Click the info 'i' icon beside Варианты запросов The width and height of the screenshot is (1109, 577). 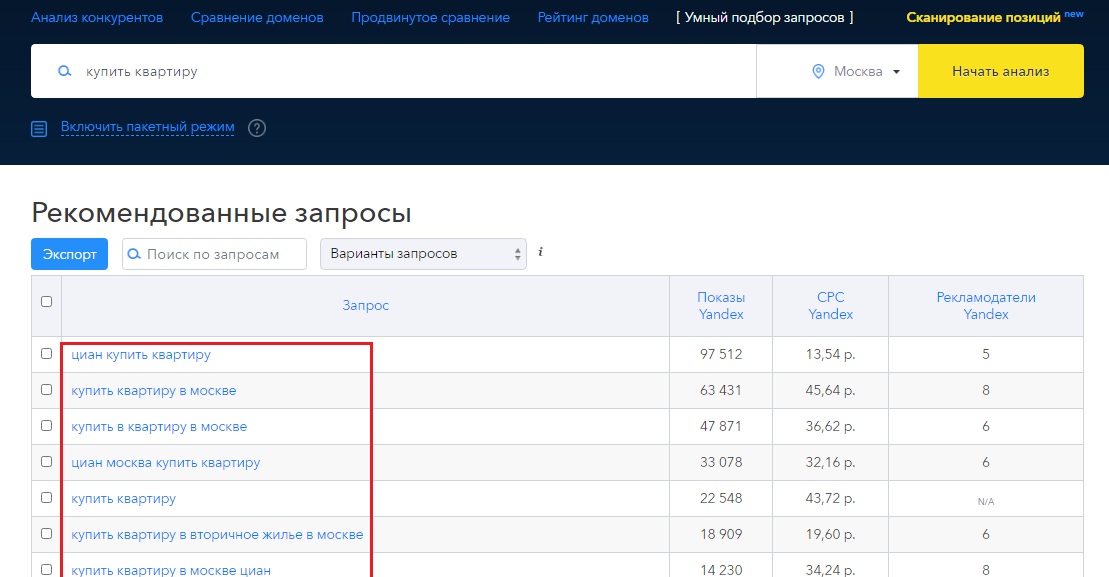[x=540, y=252]
